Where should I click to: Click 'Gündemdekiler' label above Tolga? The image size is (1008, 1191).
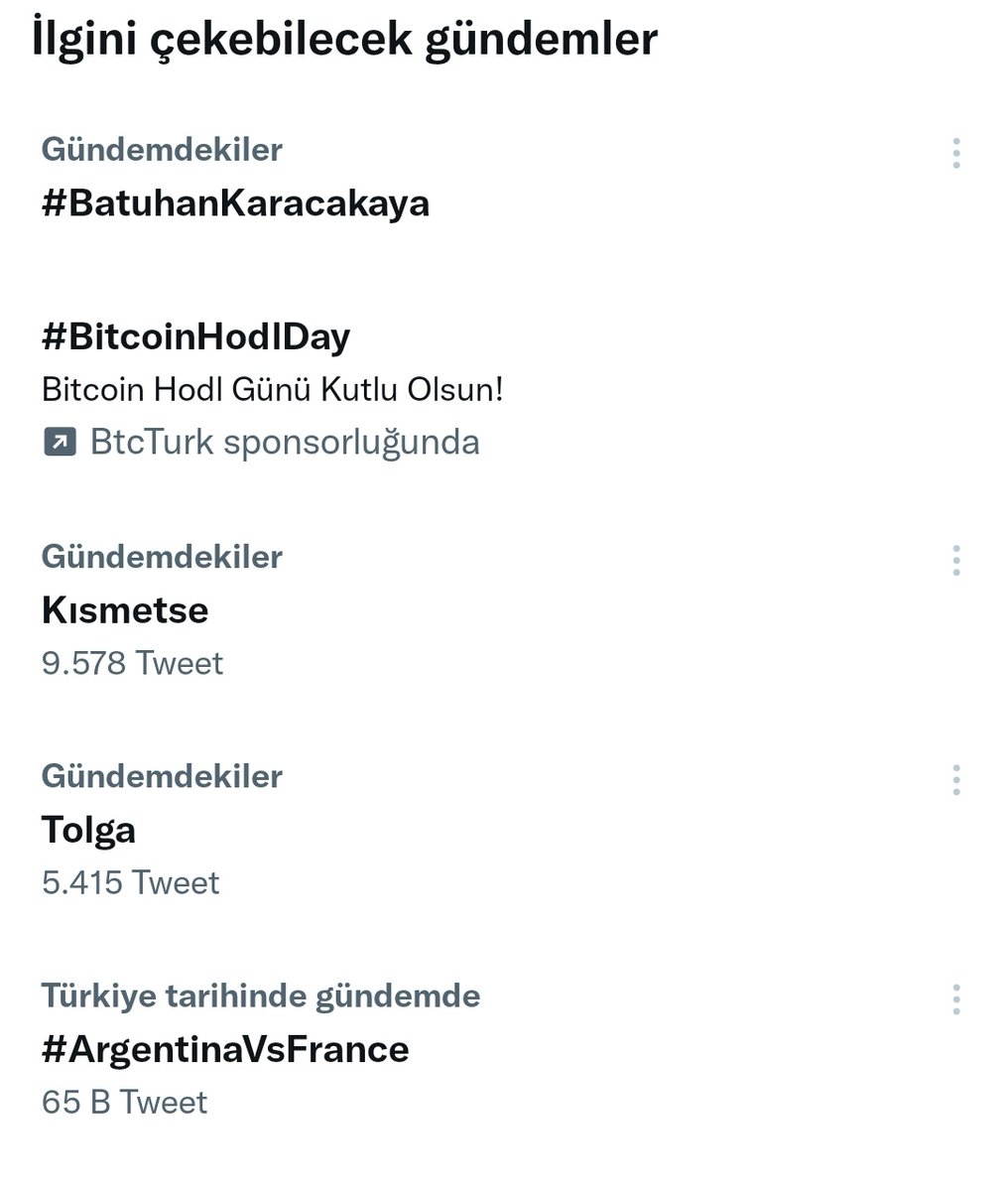point(162,775)
